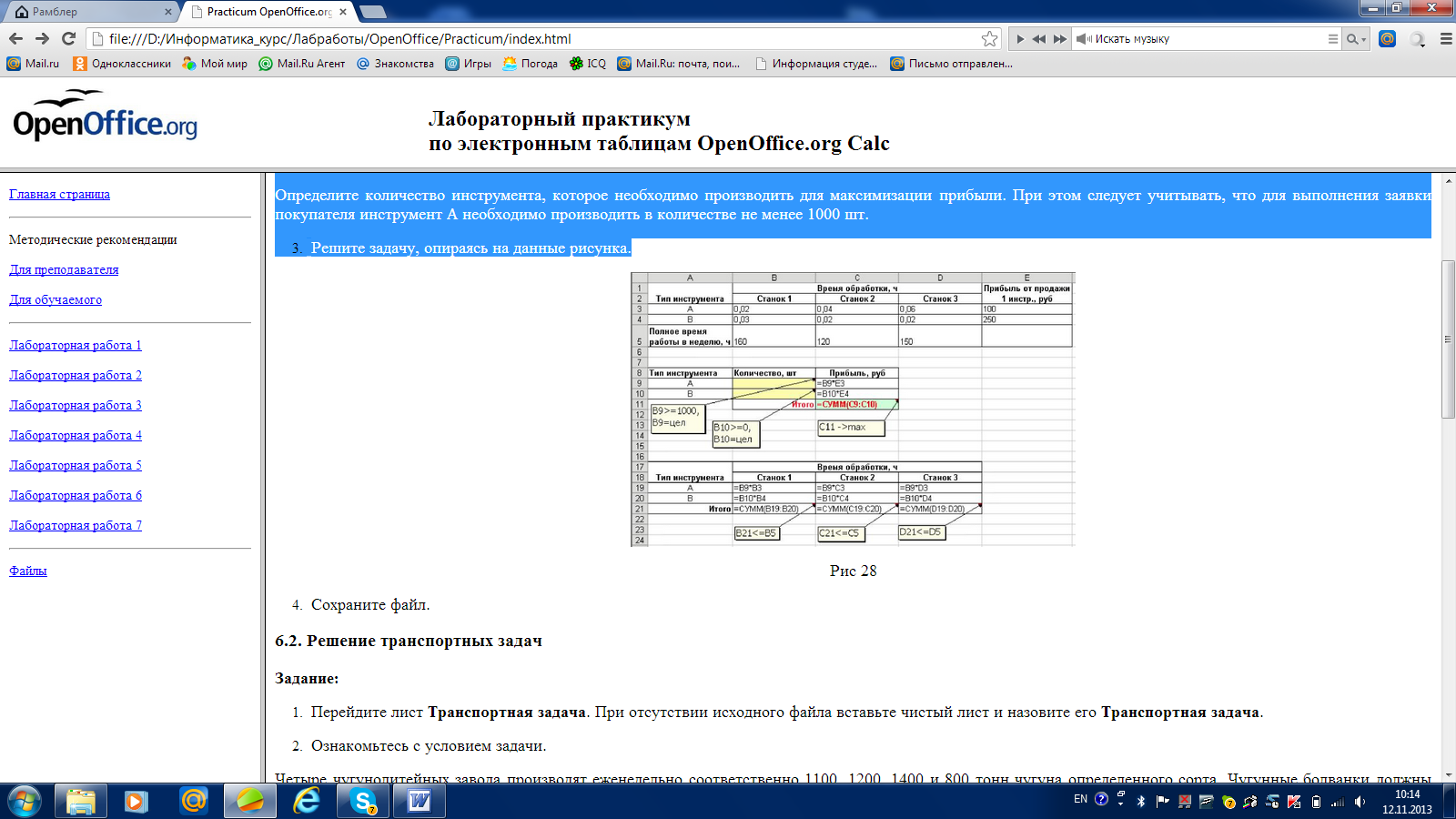The image size is (1456, 819).
Task: Click the scrollbar down arrow
Action: tap(1448, 774)
